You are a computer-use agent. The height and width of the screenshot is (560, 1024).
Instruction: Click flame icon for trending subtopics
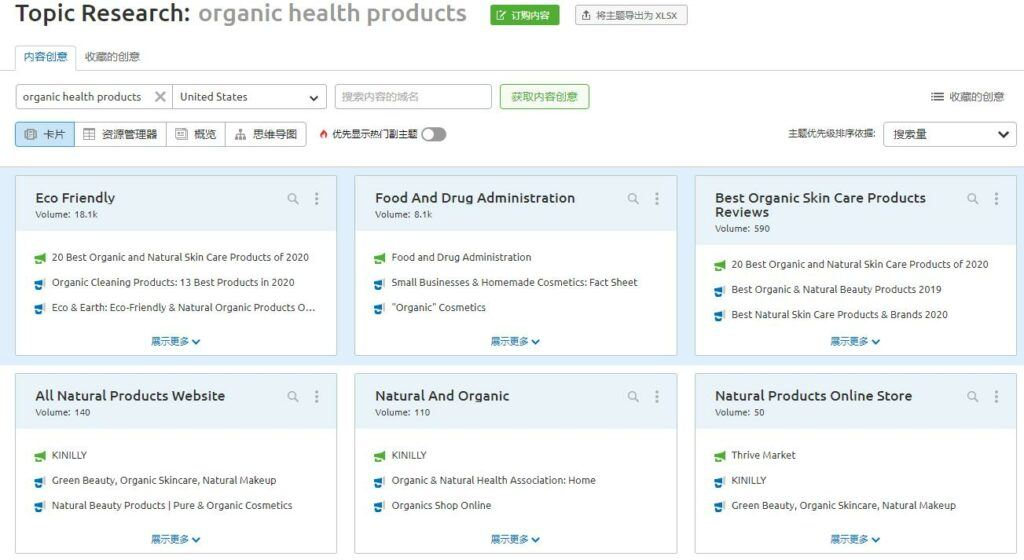(323, 134)
